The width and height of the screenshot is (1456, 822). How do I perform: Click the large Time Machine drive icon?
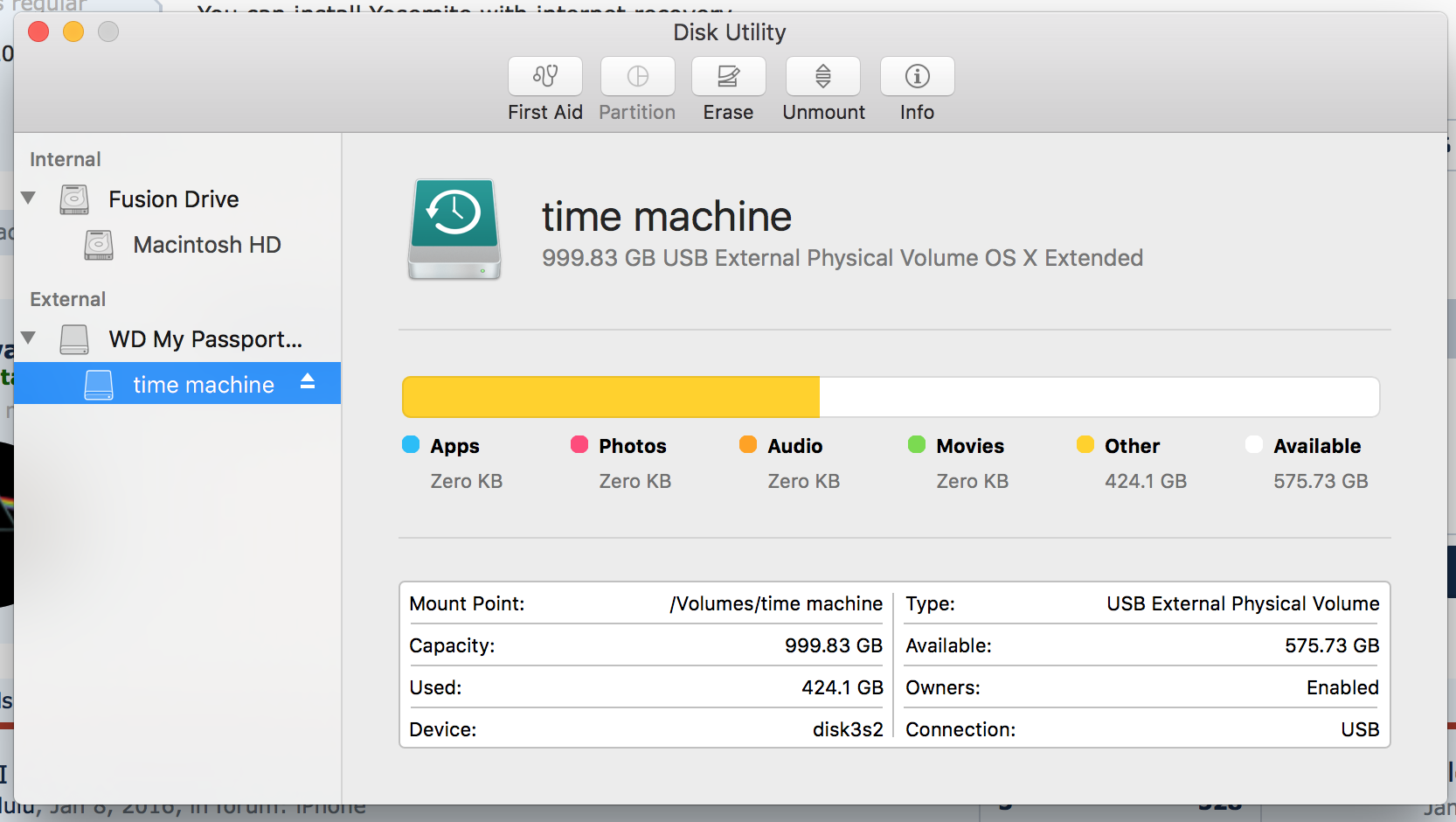click(x=454, y=229)
